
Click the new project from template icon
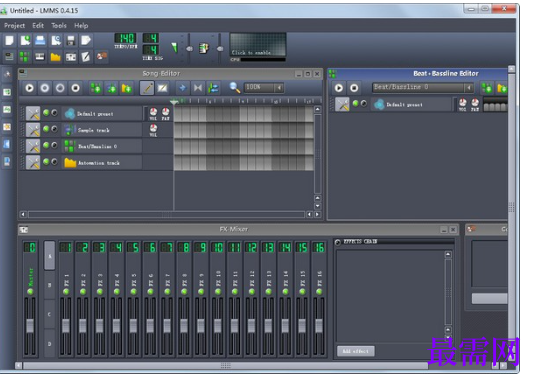[x=25, y=41]
